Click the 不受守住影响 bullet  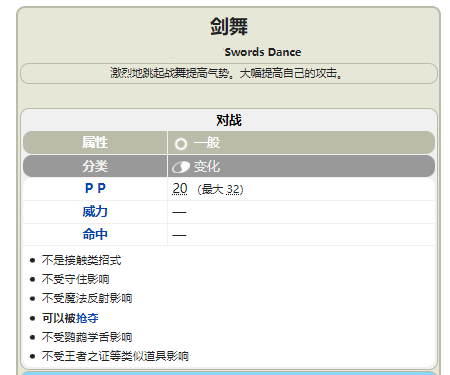point(75,279)
